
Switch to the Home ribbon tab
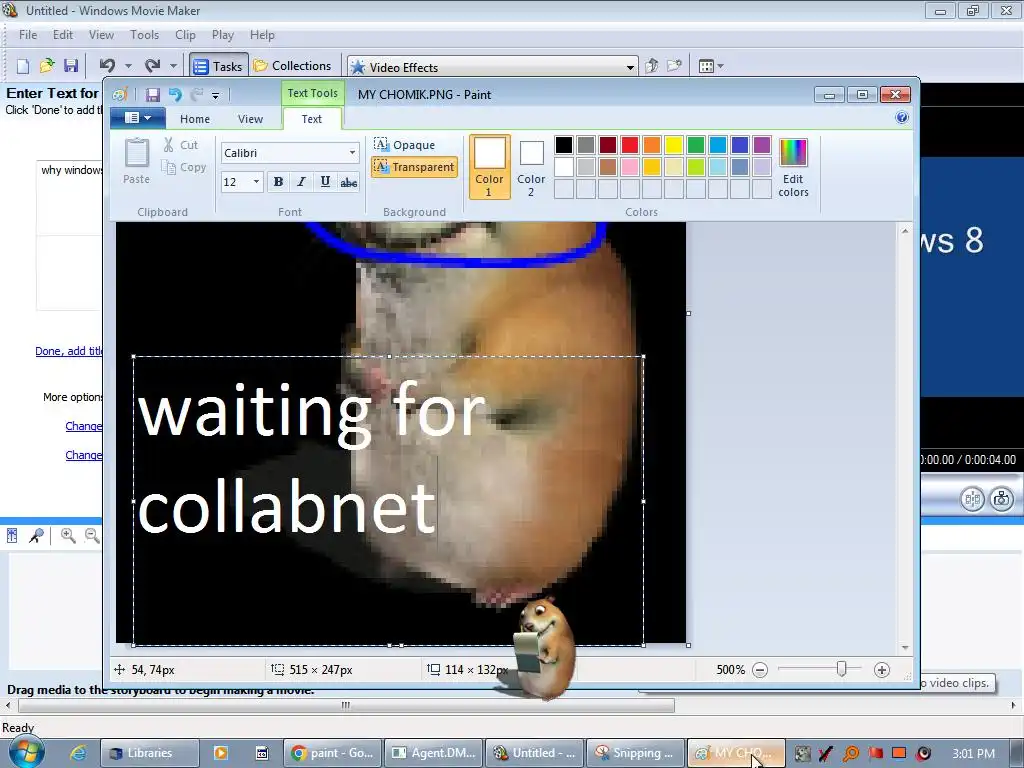point(195,119)
